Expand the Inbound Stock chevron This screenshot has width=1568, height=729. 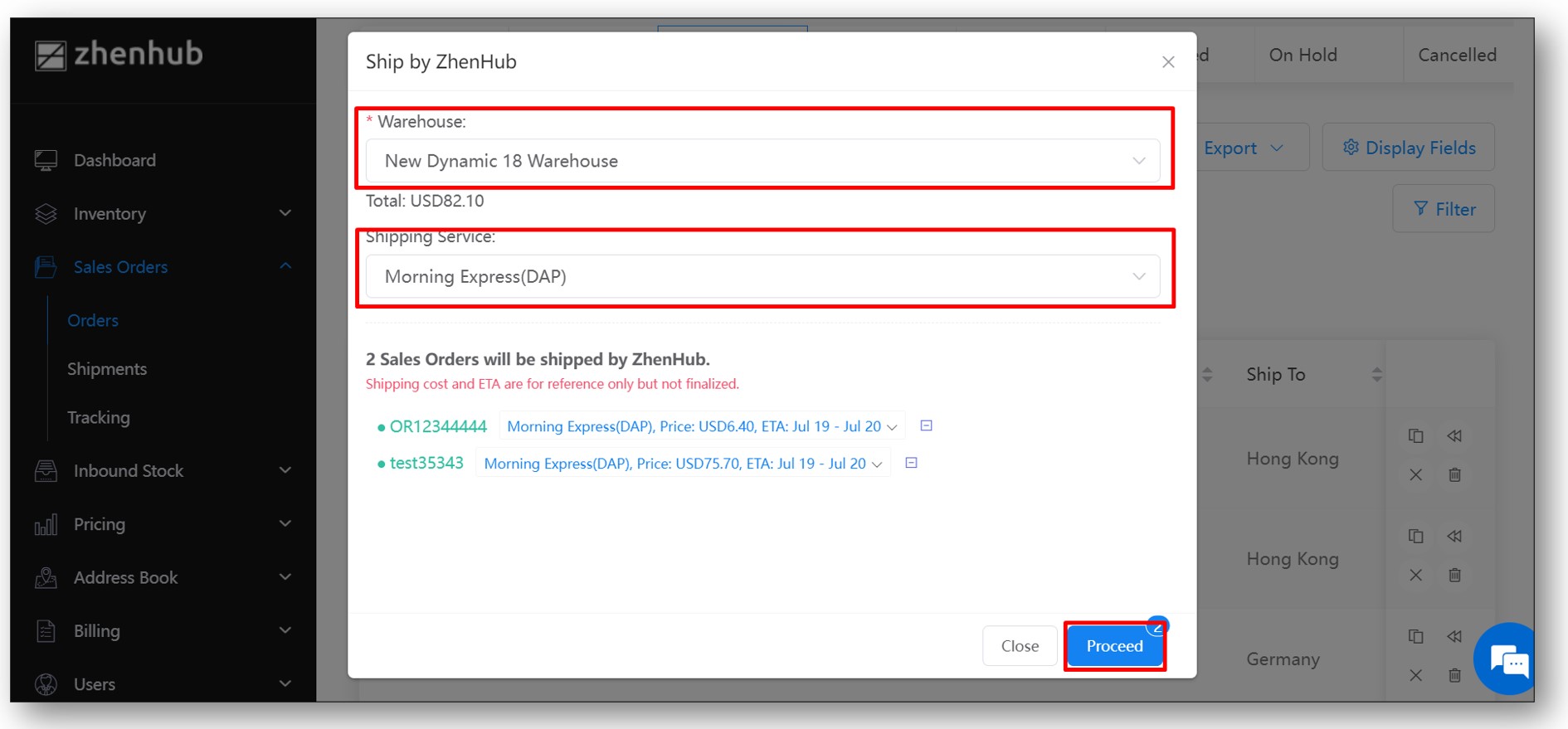[285, 470]
